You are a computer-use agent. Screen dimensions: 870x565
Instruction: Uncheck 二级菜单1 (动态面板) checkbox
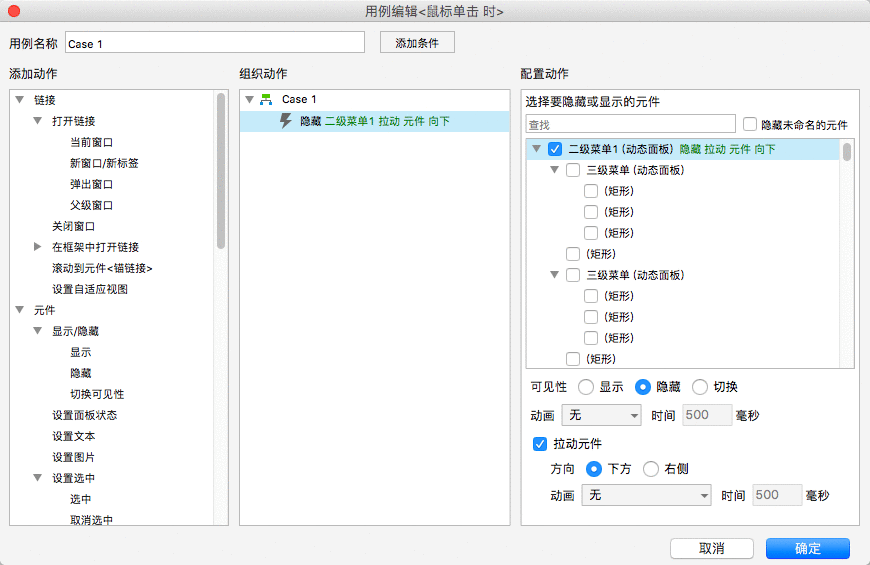(x=555, y=149)
